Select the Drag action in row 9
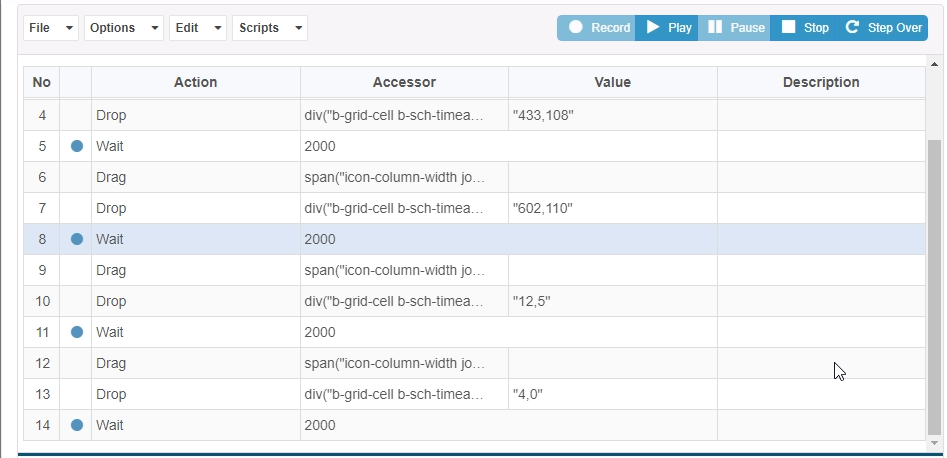947x458 pixels. pyautogui.click(x=195, y=270)
